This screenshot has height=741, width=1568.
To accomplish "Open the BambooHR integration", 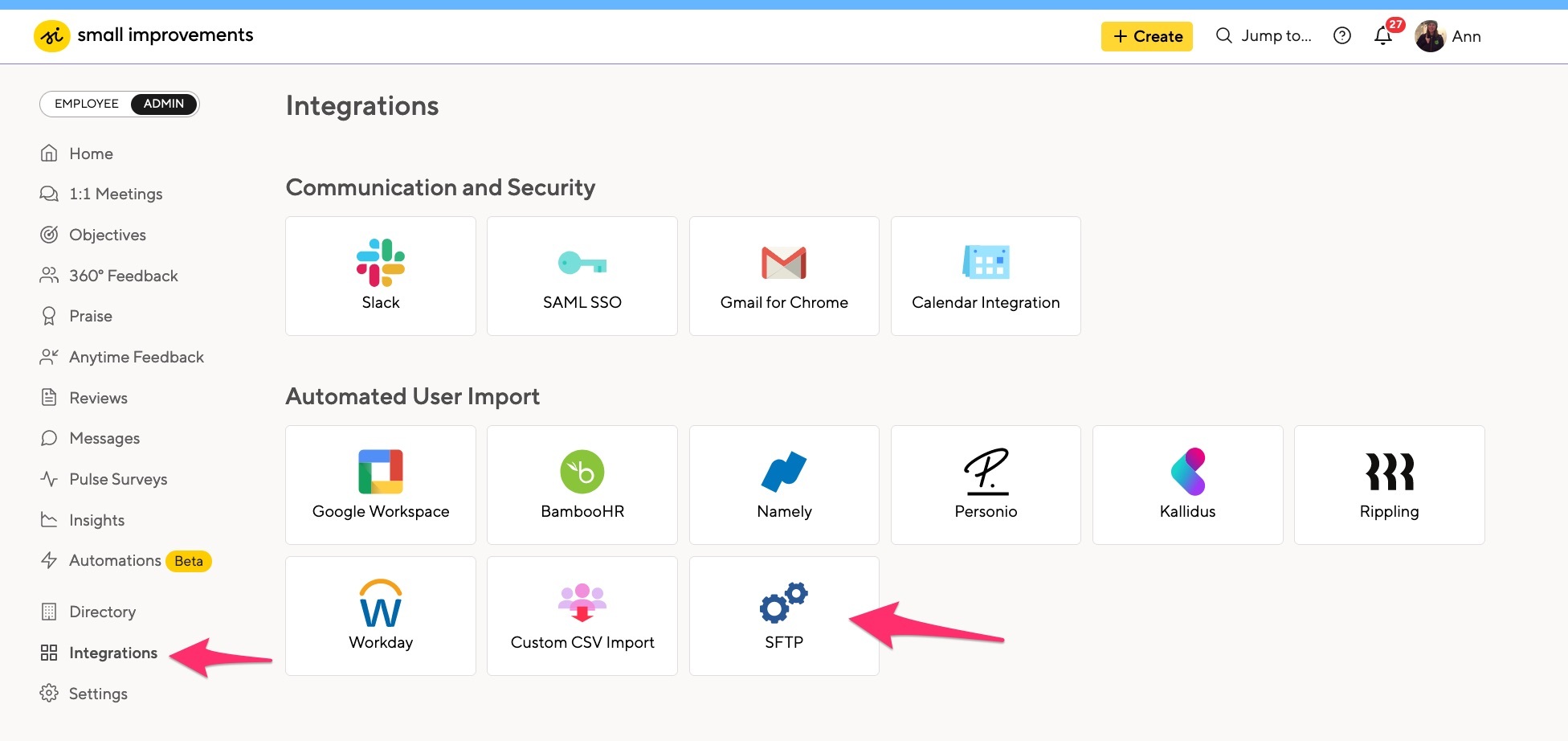I will click(582, 485).
